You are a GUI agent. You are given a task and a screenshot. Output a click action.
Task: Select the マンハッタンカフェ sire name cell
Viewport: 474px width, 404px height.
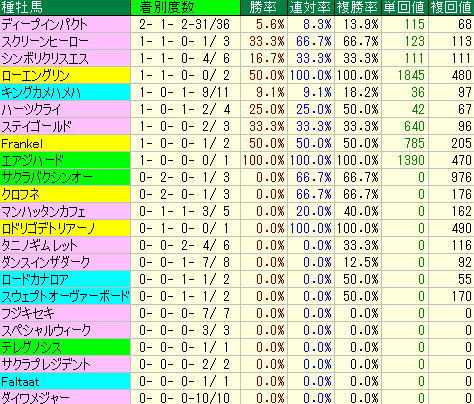tap(65, 211)
